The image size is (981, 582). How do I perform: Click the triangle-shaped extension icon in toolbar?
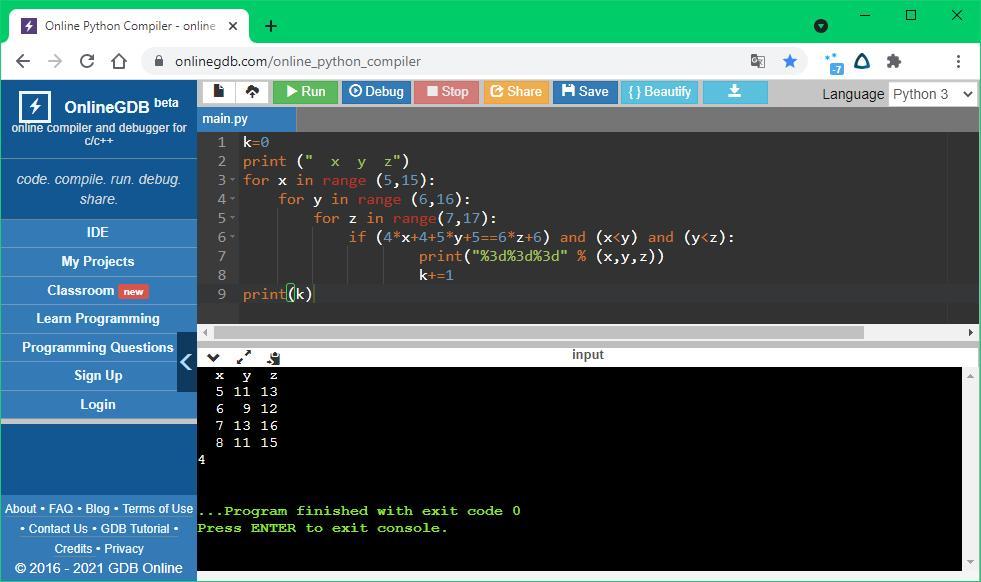point(863,61)
